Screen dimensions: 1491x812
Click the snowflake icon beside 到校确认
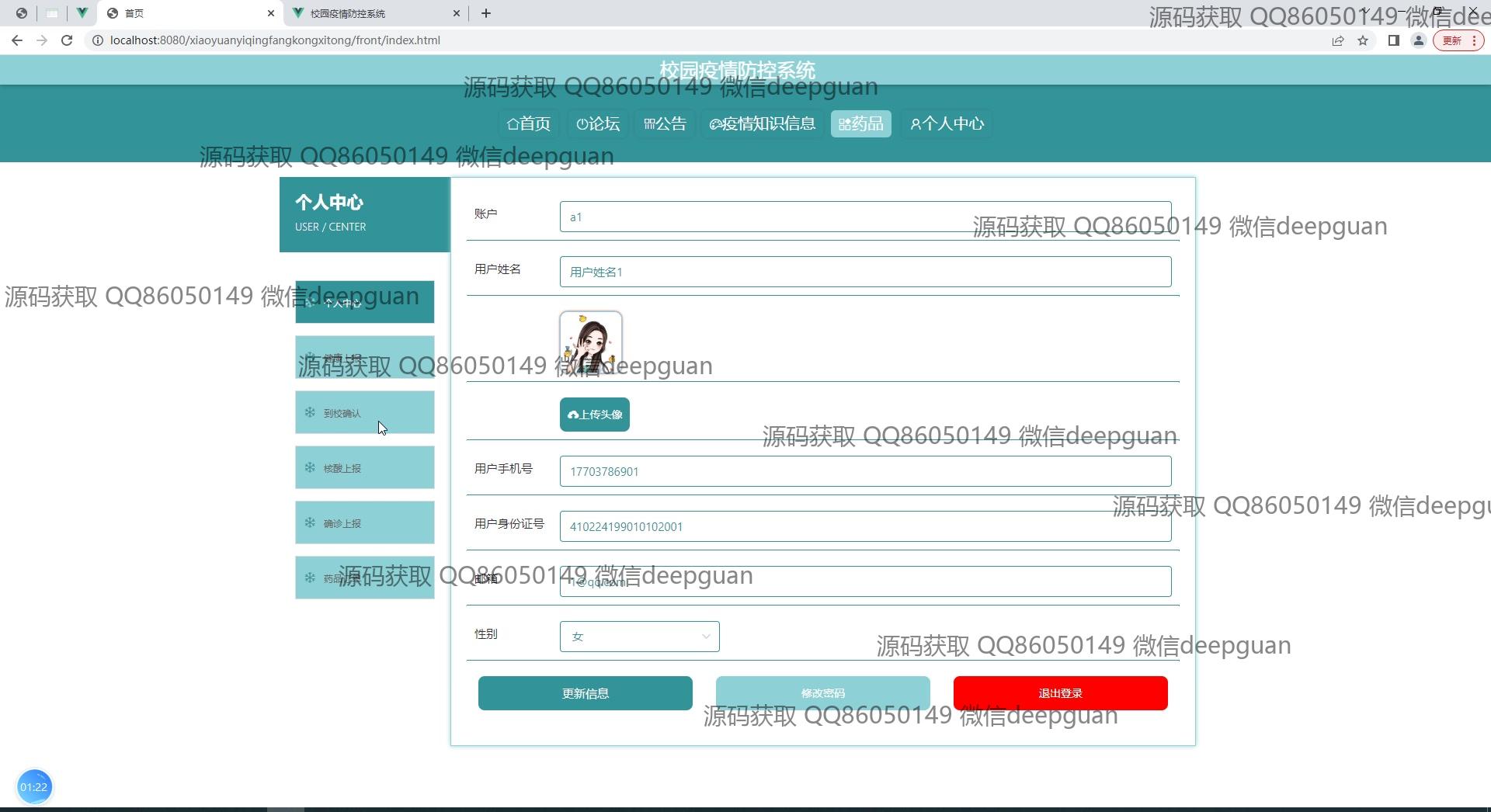pyautogui.click(x=310, y=412)
